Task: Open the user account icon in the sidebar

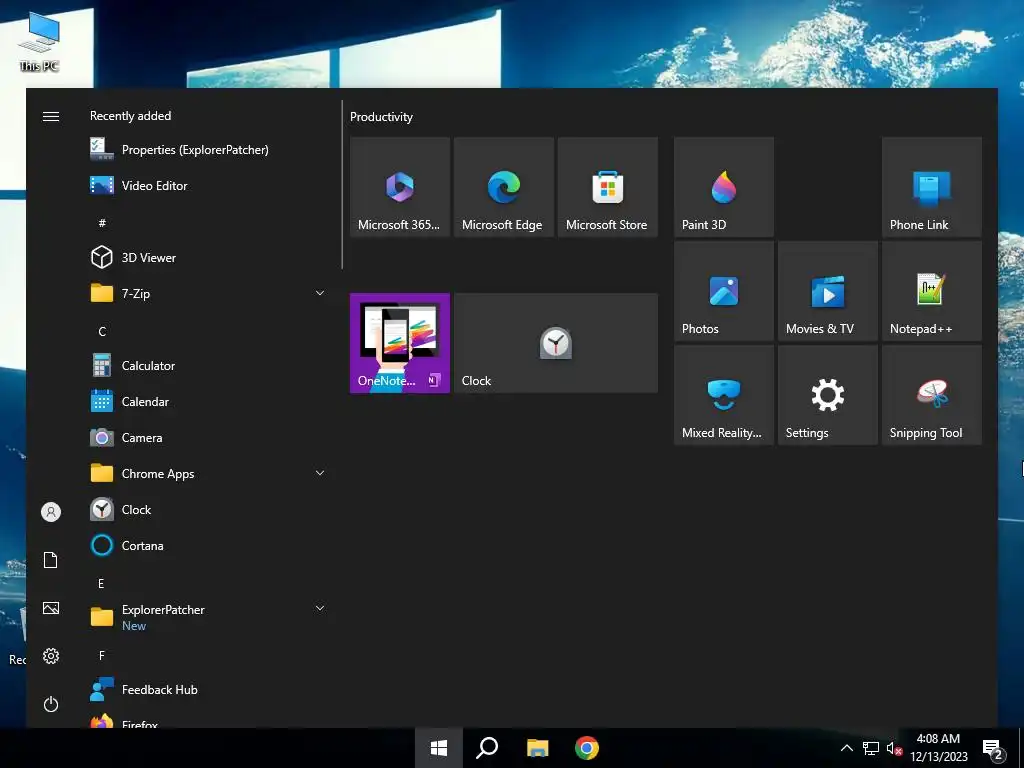Action: [51, 511]
